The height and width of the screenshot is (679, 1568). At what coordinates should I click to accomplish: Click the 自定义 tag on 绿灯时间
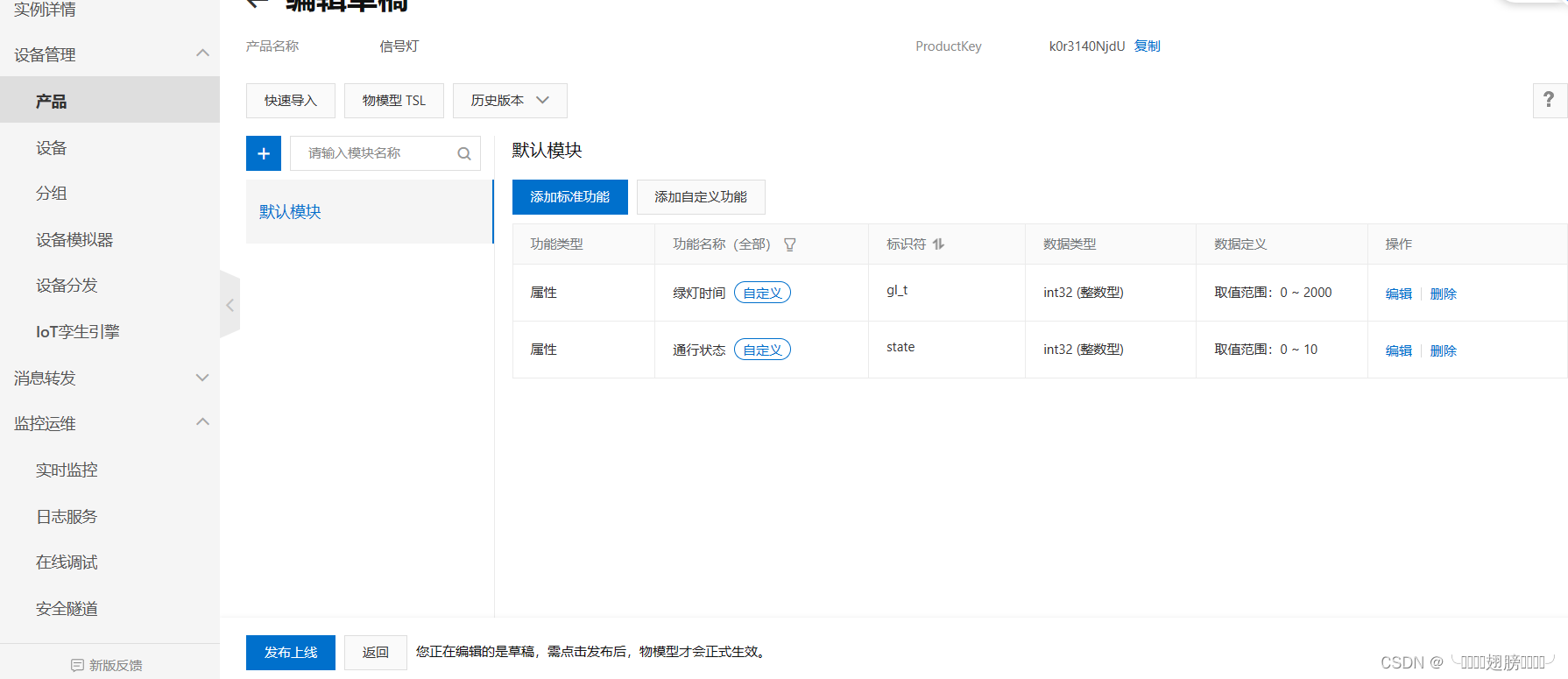pyautogui.click(x=762, y=293)
